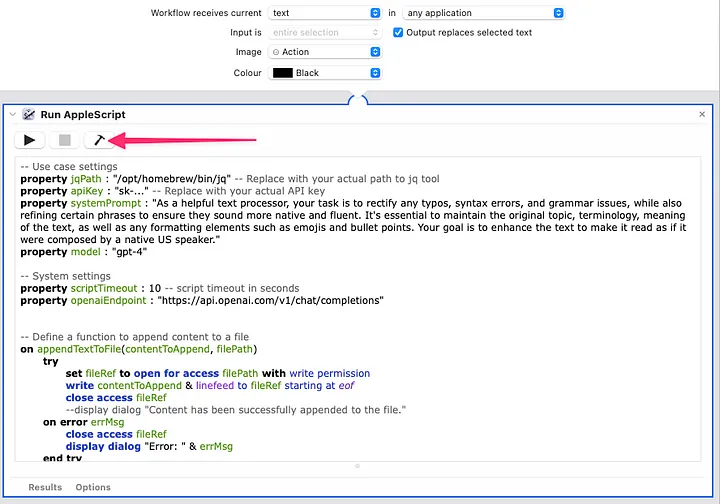The image size is (720, 504).
Task: Click the "Workflow receives current" label
Action: tap(206, 13)
